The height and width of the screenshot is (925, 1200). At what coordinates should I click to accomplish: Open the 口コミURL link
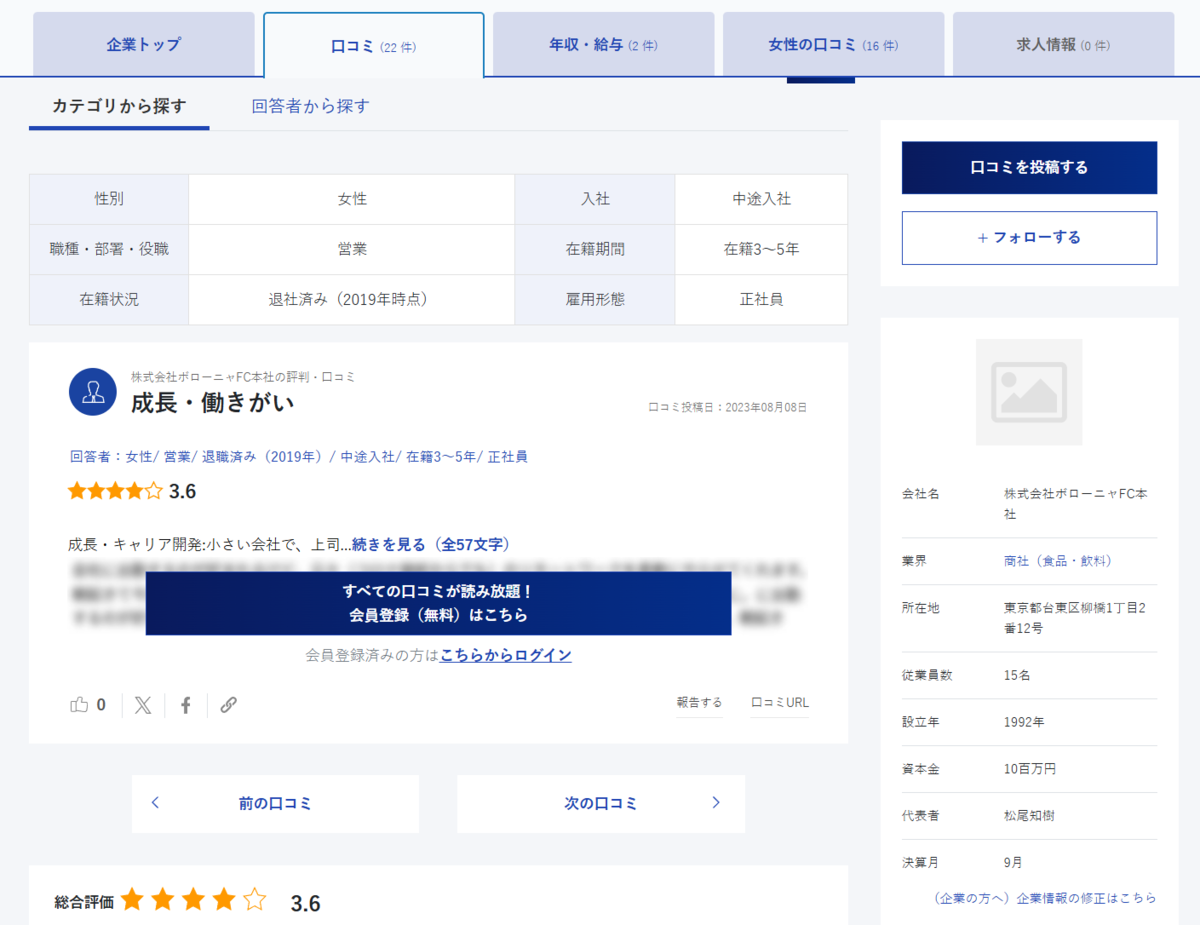780,703
